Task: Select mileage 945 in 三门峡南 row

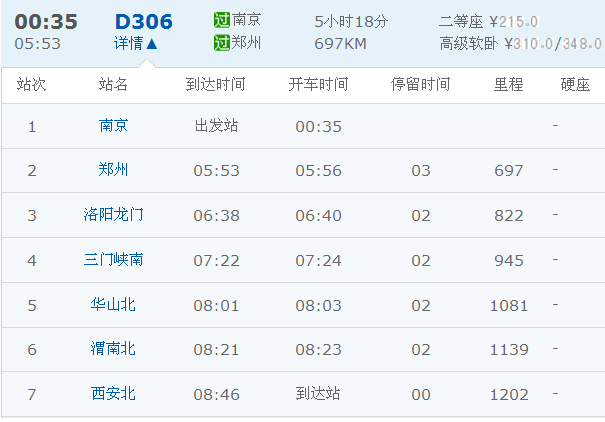Action: [509, 261]
